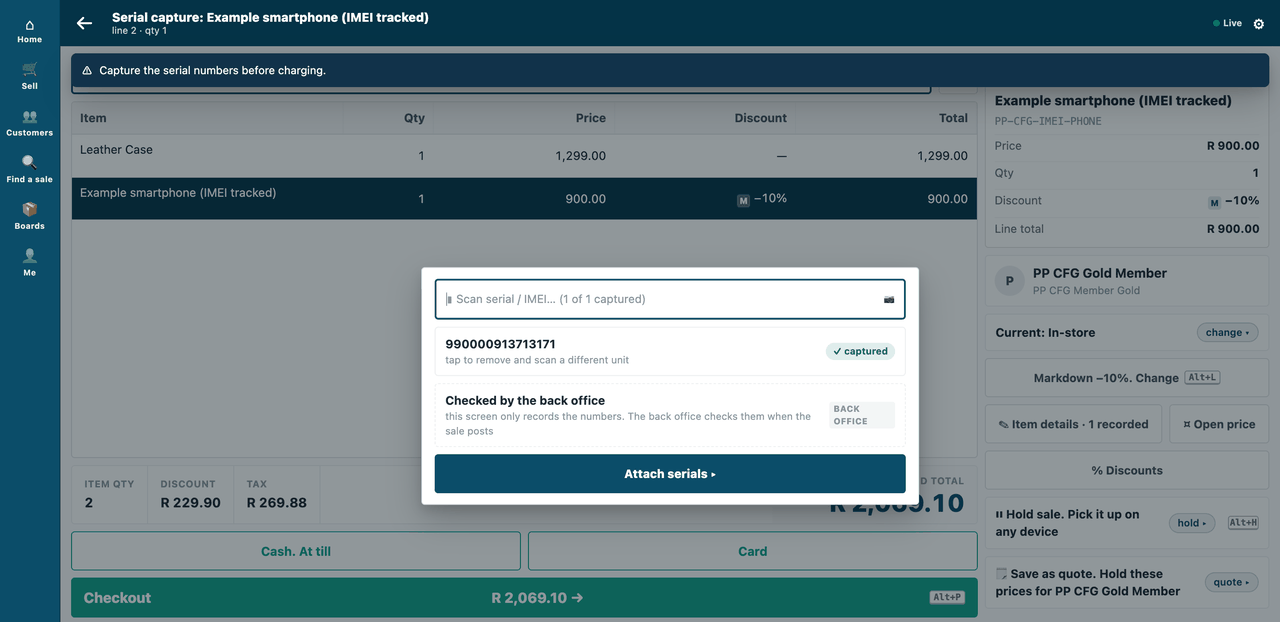Click the Attach serials button
Image resolution: width=1280 pixels, height=622 pixels.
(x=670, y=474)
